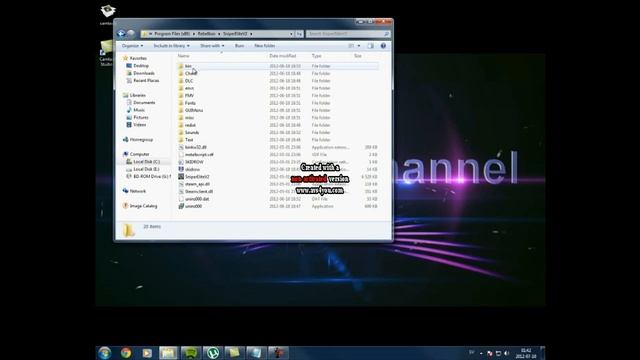This screenshot has width=640, height=360.
Task: Select the FMV folder
Action: point(189,96)
